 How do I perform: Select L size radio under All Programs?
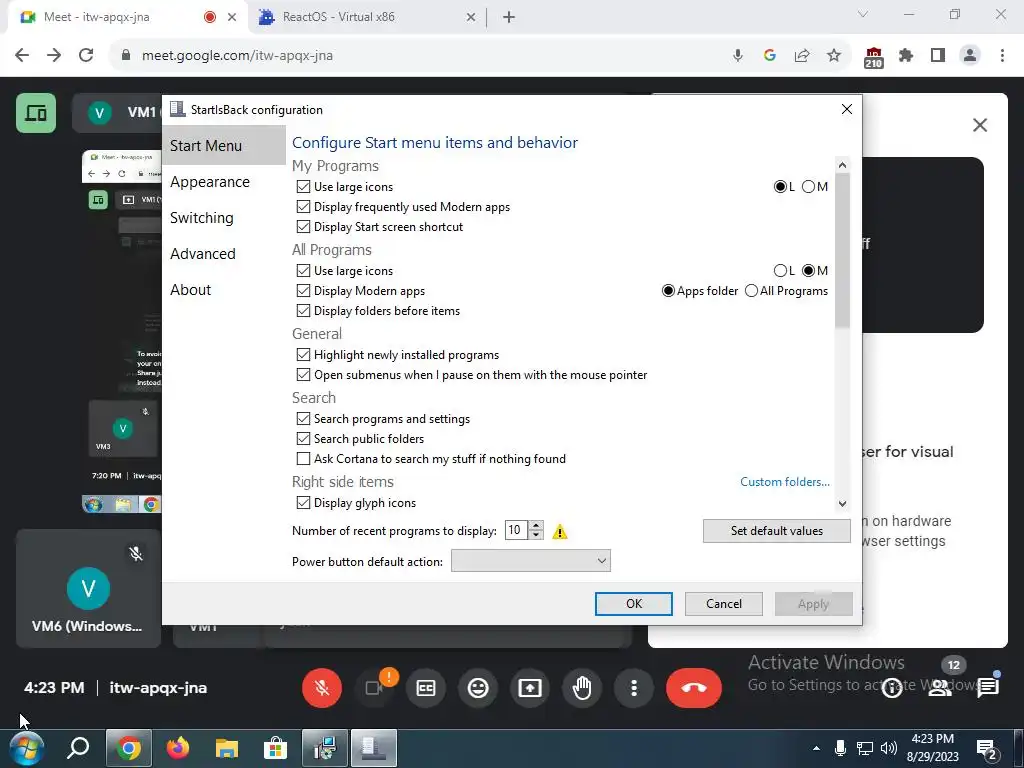(x=780, y=270)
